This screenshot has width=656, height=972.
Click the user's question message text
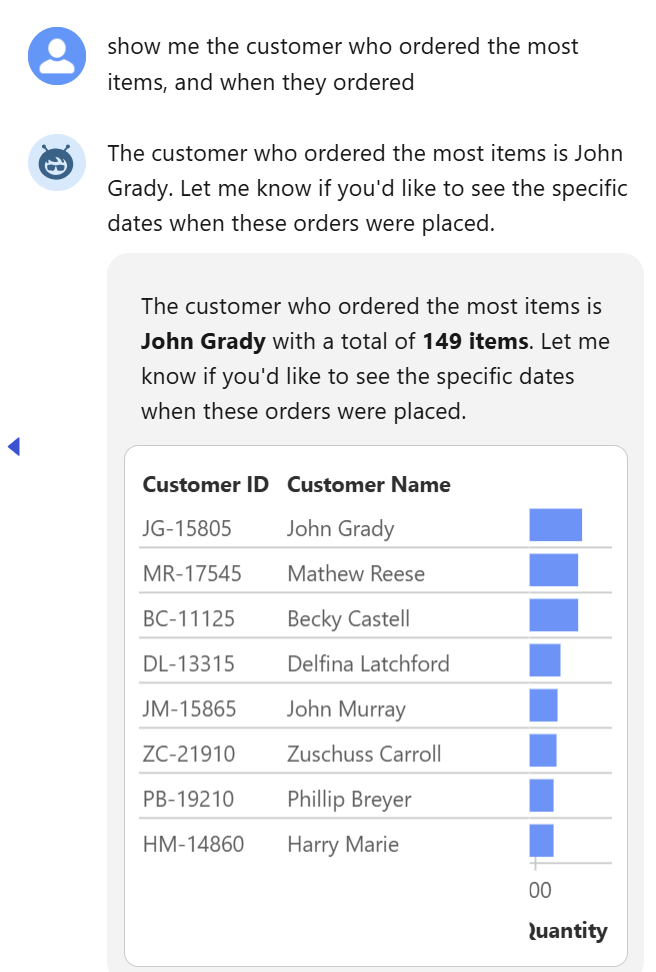tap(343, 64)
